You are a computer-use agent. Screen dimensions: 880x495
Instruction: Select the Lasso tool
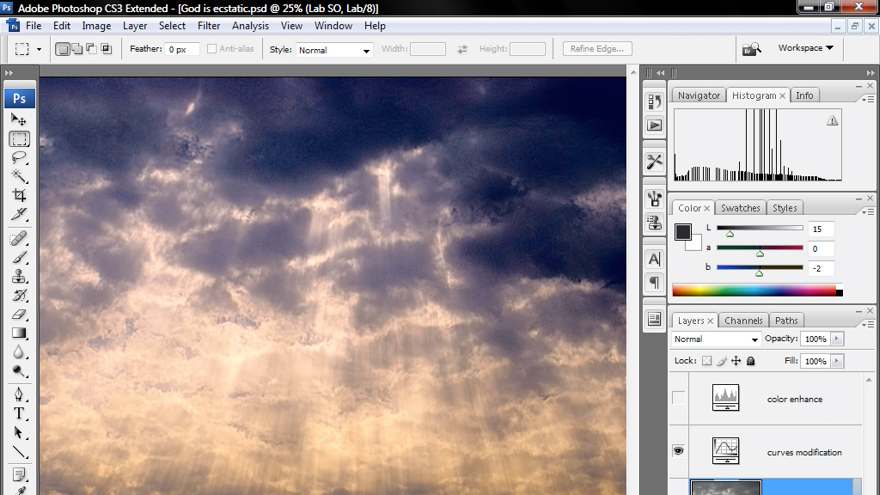point(19,158)
